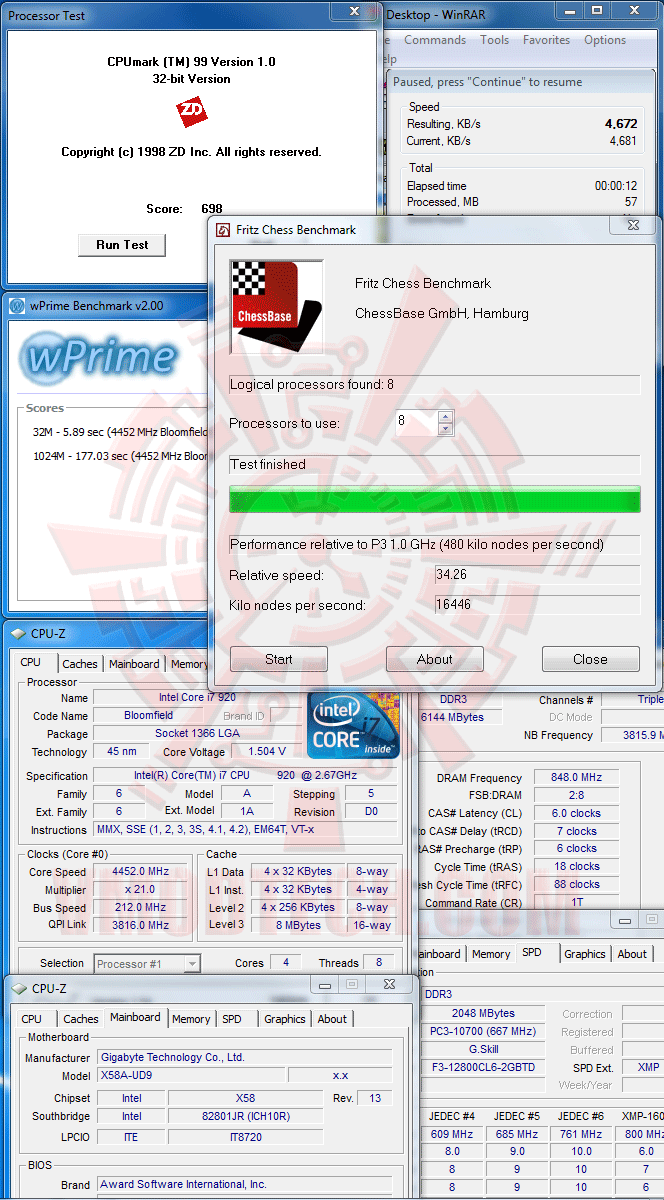Open the WinRAR Tools menu

click(x=494, y=40)
